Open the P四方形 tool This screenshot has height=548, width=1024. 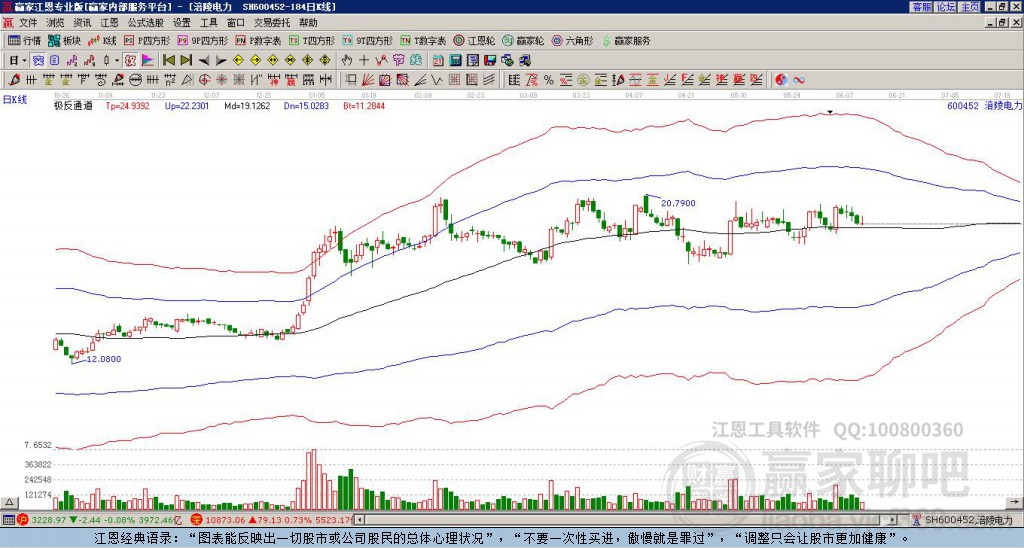click(x=147, y=40)
